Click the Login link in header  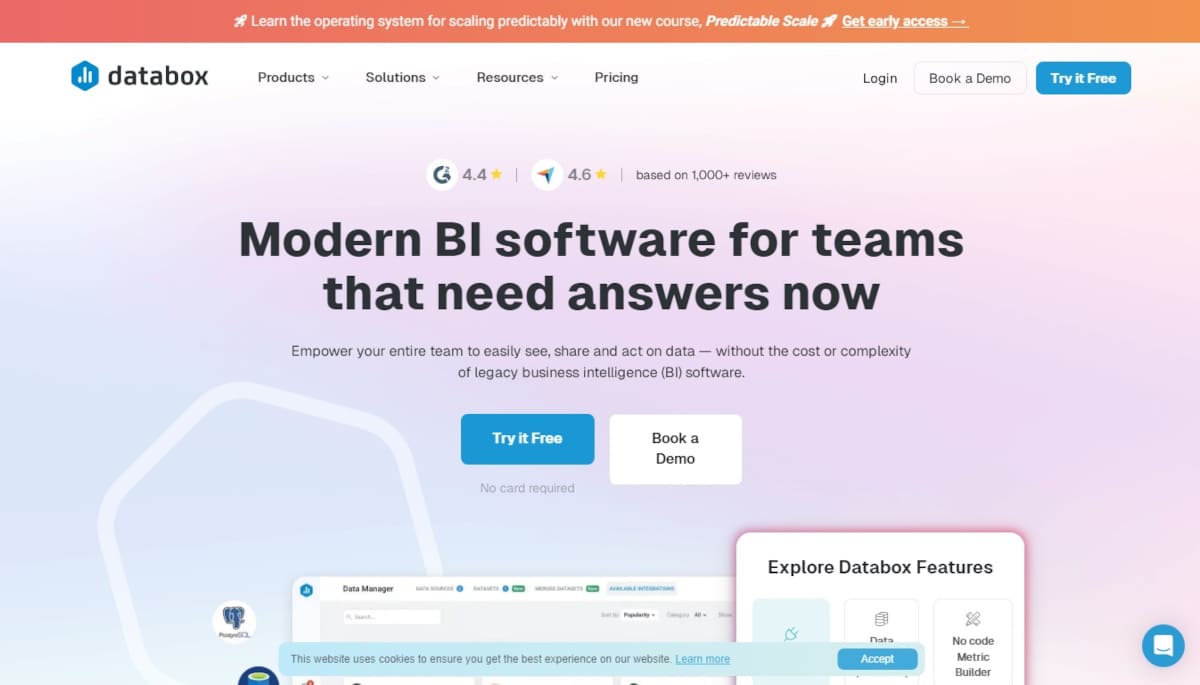pos(880,78)
